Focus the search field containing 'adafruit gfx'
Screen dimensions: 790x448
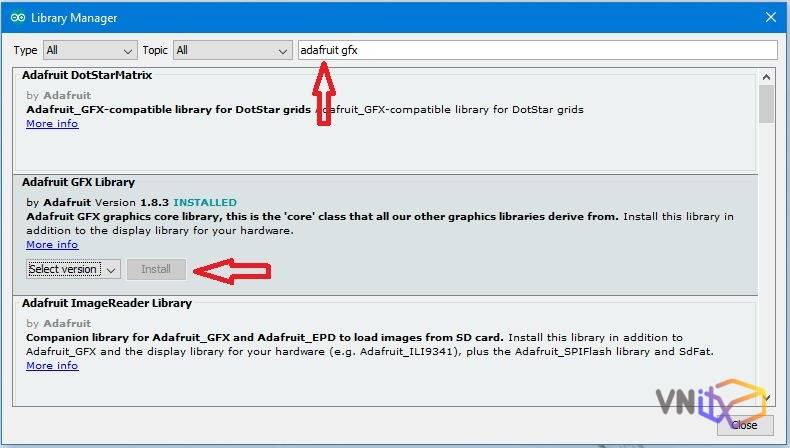(x=537, y=50)
